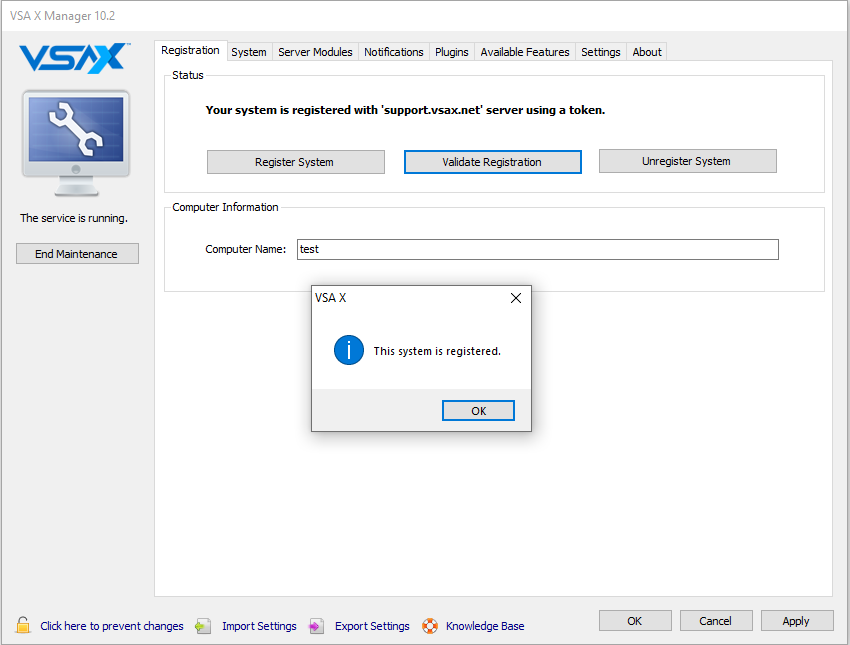Switch to the Notifications tab
The image size is (850, 645).
click(x=394, y=52)
